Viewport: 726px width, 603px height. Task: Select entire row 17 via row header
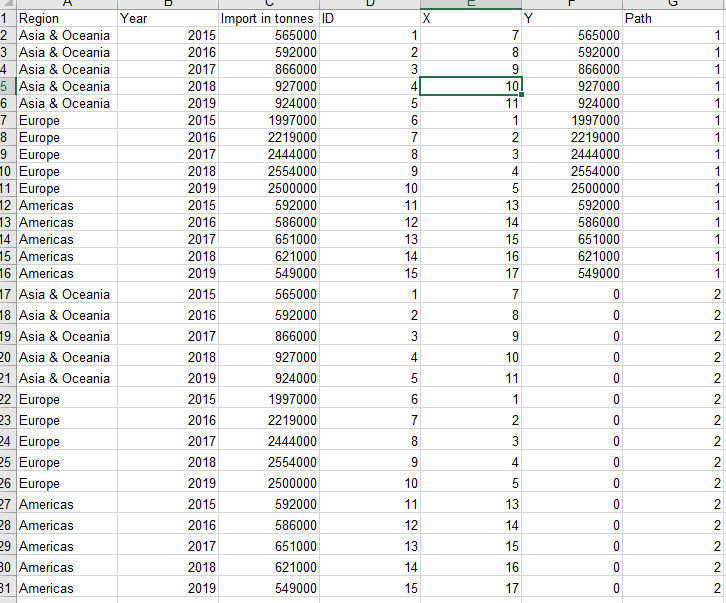click(6, 295)
